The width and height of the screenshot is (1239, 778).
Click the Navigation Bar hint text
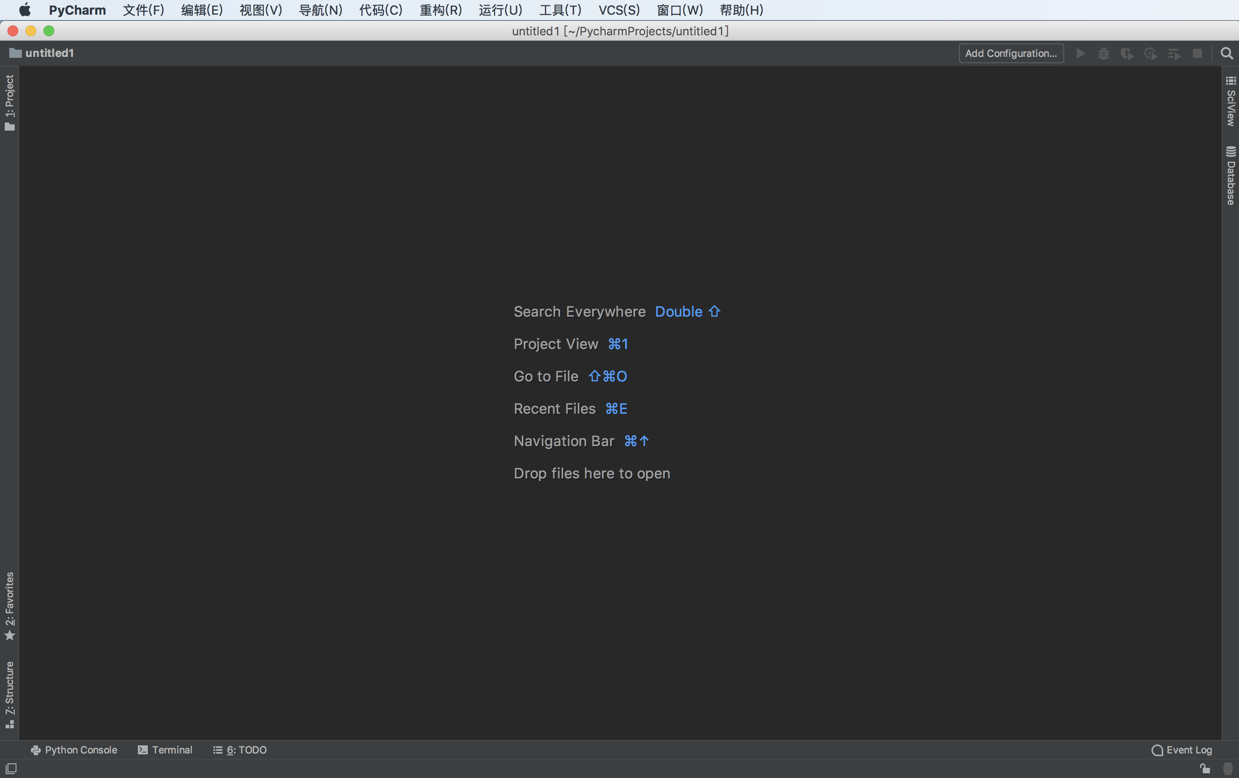[564, 441]
